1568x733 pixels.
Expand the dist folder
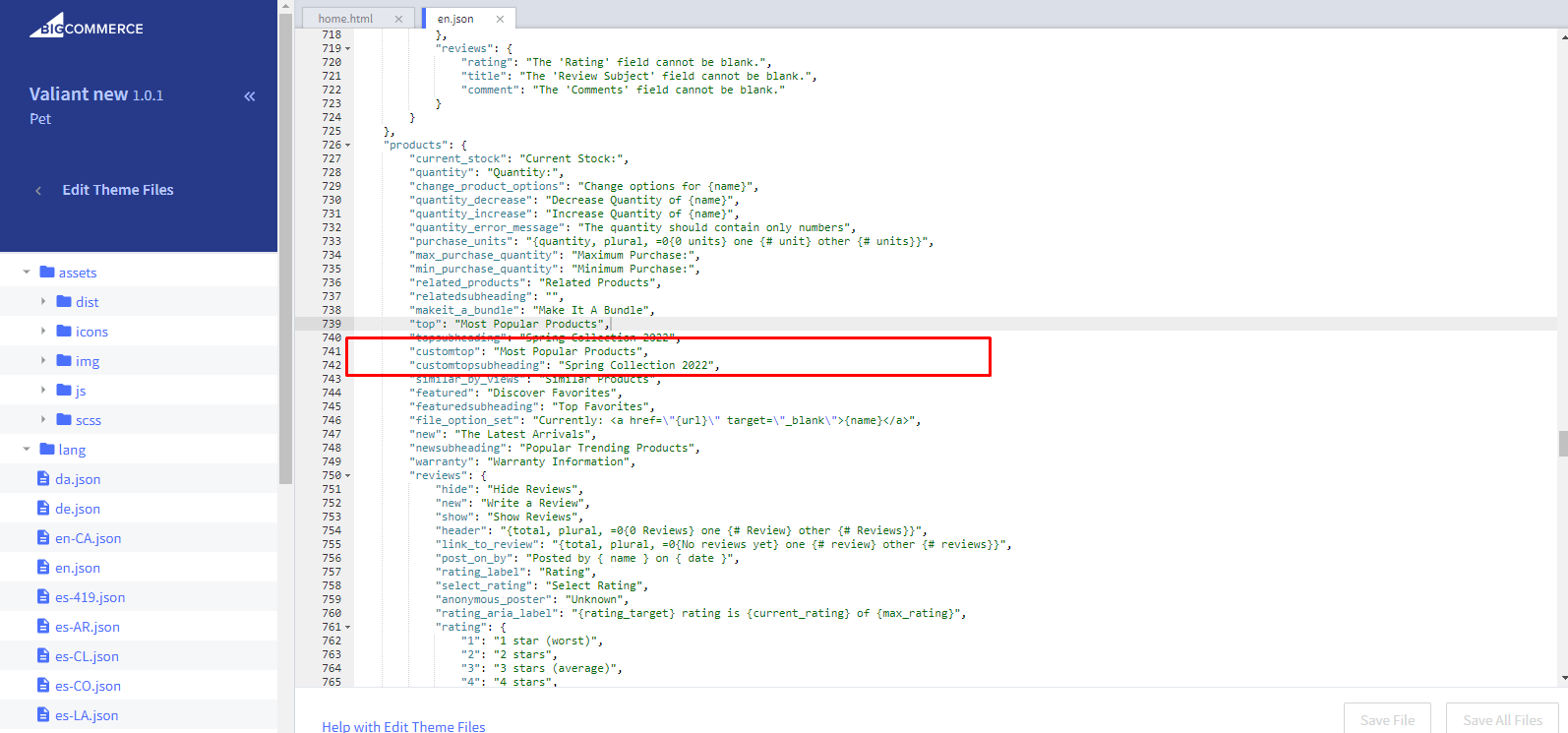point(43,302)
